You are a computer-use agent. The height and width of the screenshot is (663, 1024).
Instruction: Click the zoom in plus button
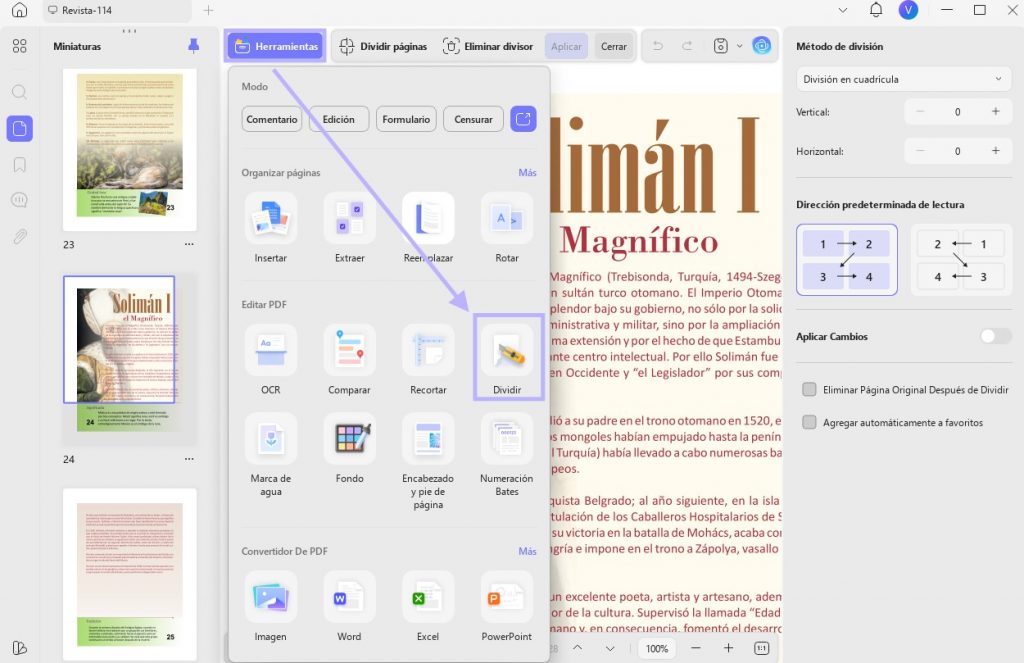coord(728,648)
